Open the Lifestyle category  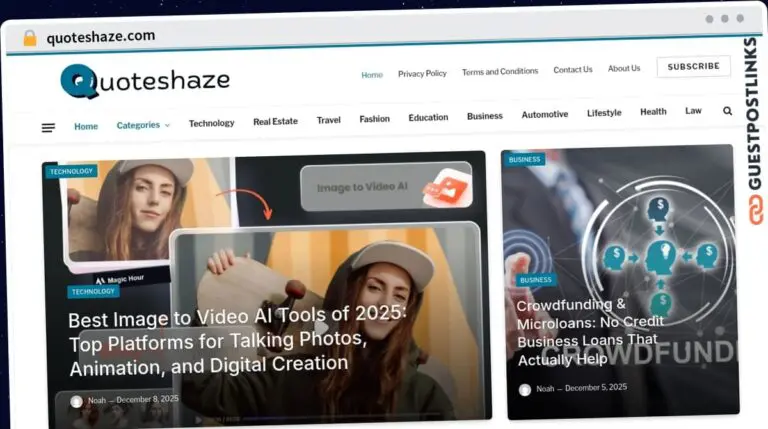tap(604, 113)
